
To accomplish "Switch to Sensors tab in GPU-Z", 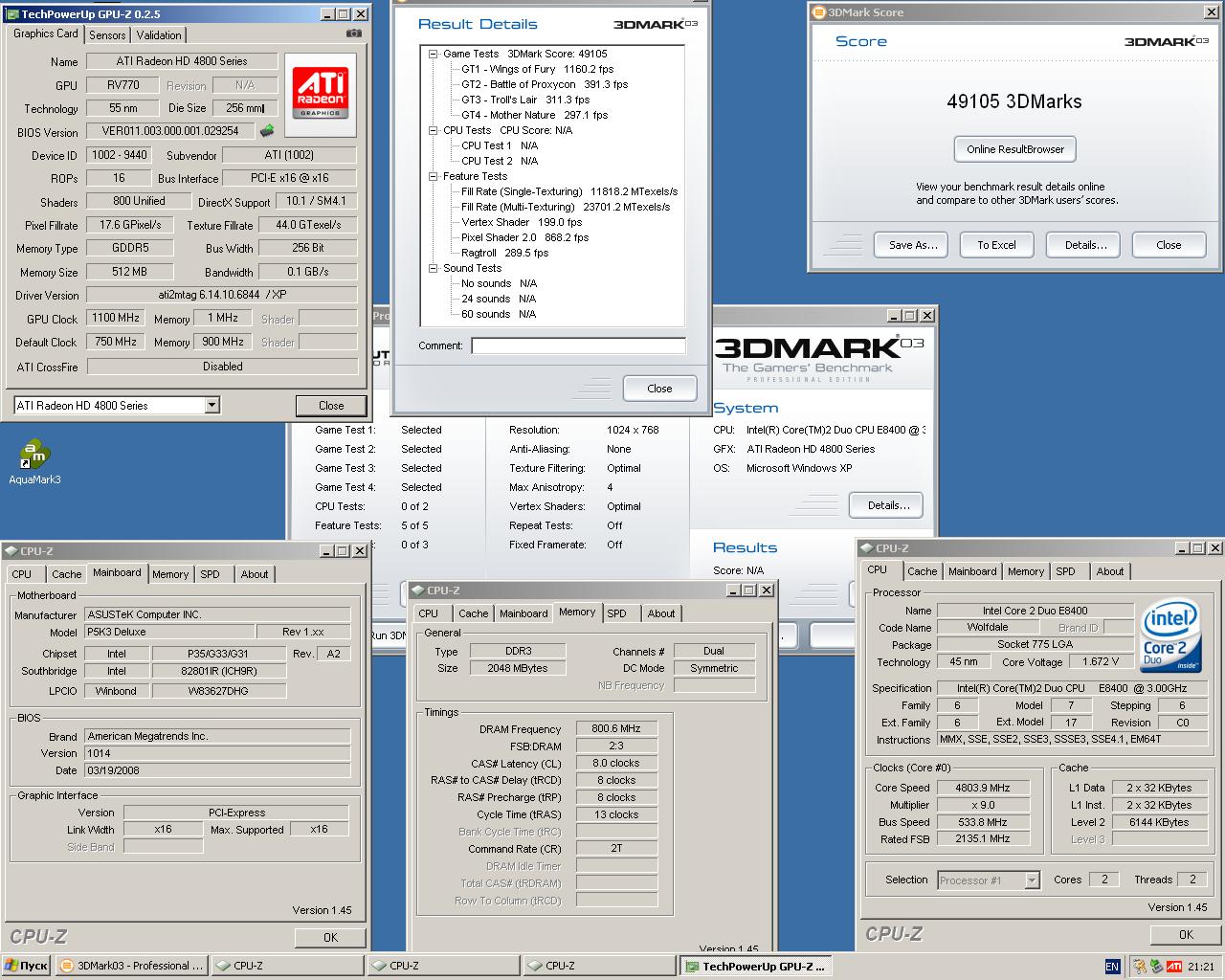I will click(x=107, y=34).
